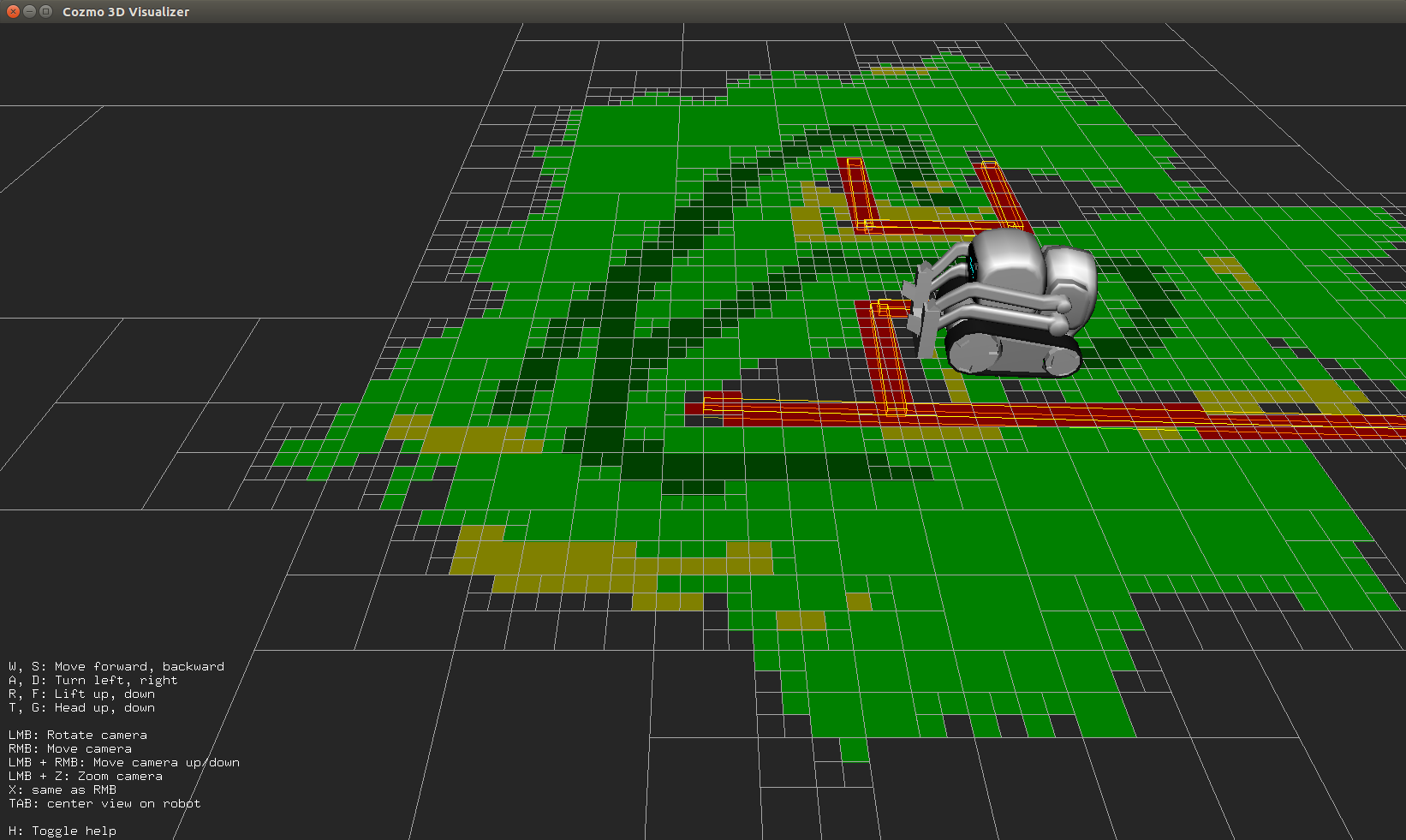Click the 'A, D: Turn left, right' help line
Image resolution: width=1406 pixels, height=840 pixels.
[x=93, y=680]
